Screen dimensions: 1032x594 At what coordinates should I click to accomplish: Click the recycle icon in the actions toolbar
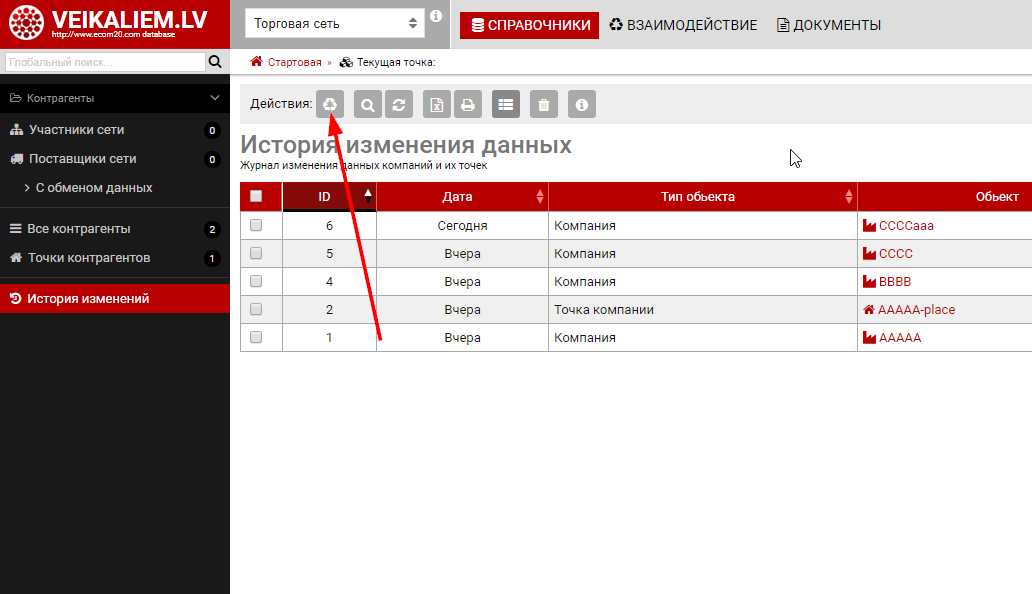coord(330,104)
